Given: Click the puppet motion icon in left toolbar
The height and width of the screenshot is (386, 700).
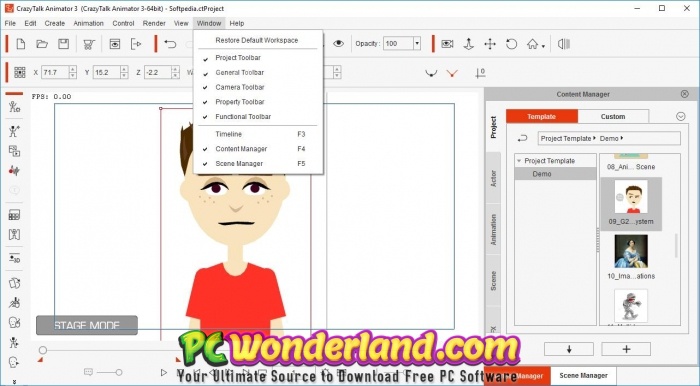Looking at the screenshot, I should pos(14,131).
